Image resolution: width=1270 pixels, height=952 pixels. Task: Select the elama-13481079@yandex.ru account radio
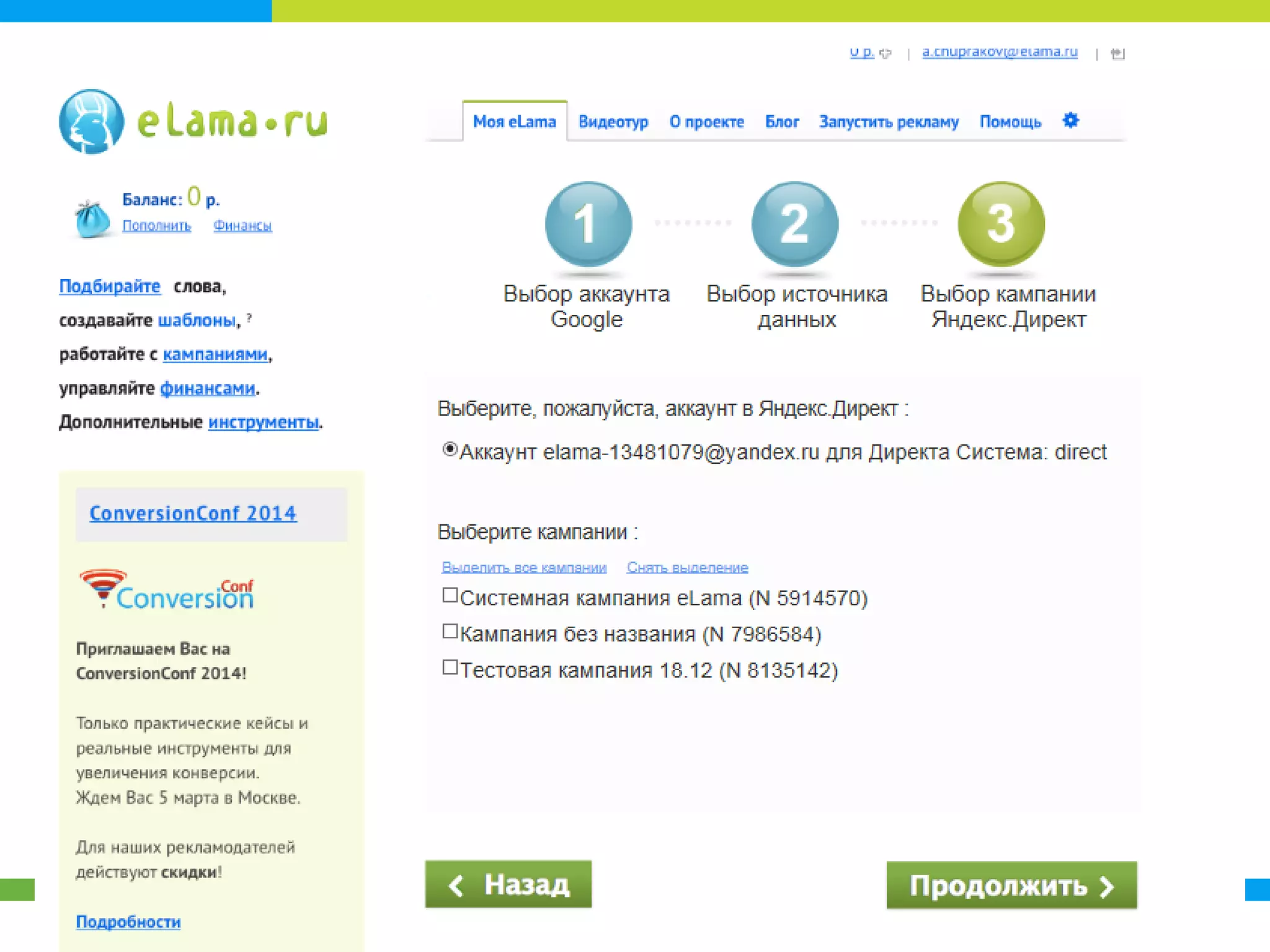(450, 449)
